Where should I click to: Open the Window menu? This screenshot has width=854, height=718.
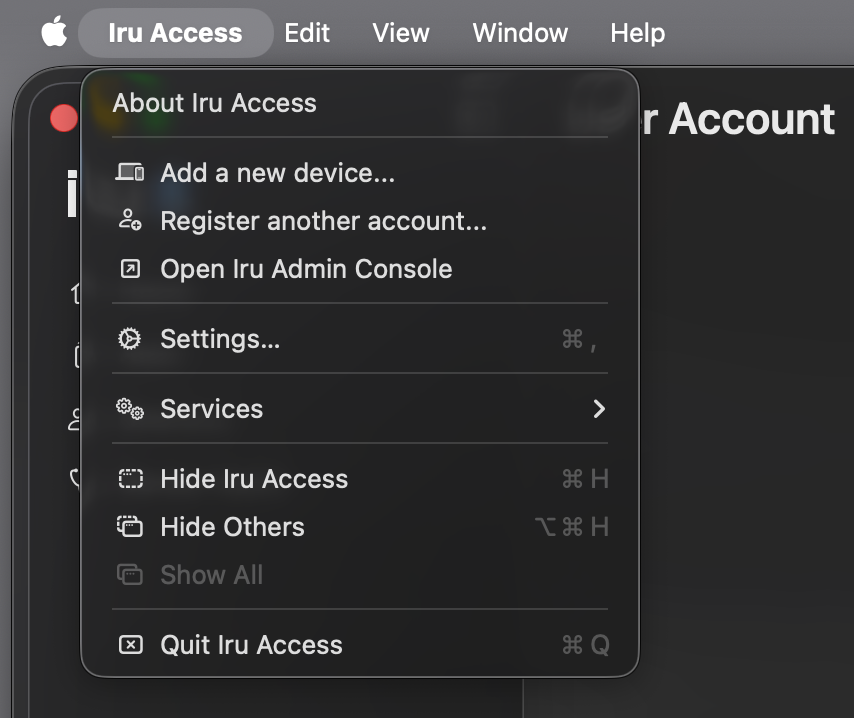point(520,33)
